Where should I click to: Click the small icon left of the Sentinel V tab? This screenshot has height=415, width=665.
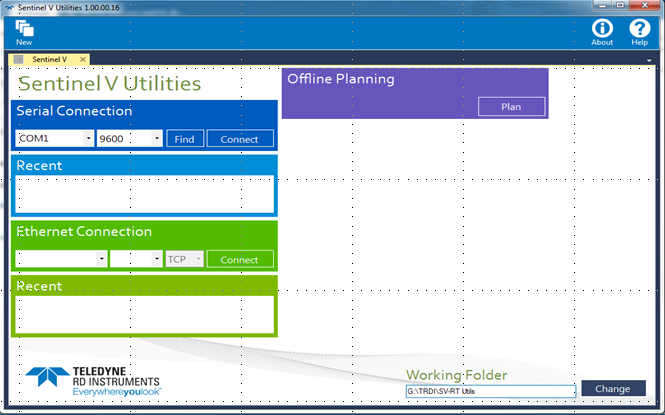coord(18,60)
